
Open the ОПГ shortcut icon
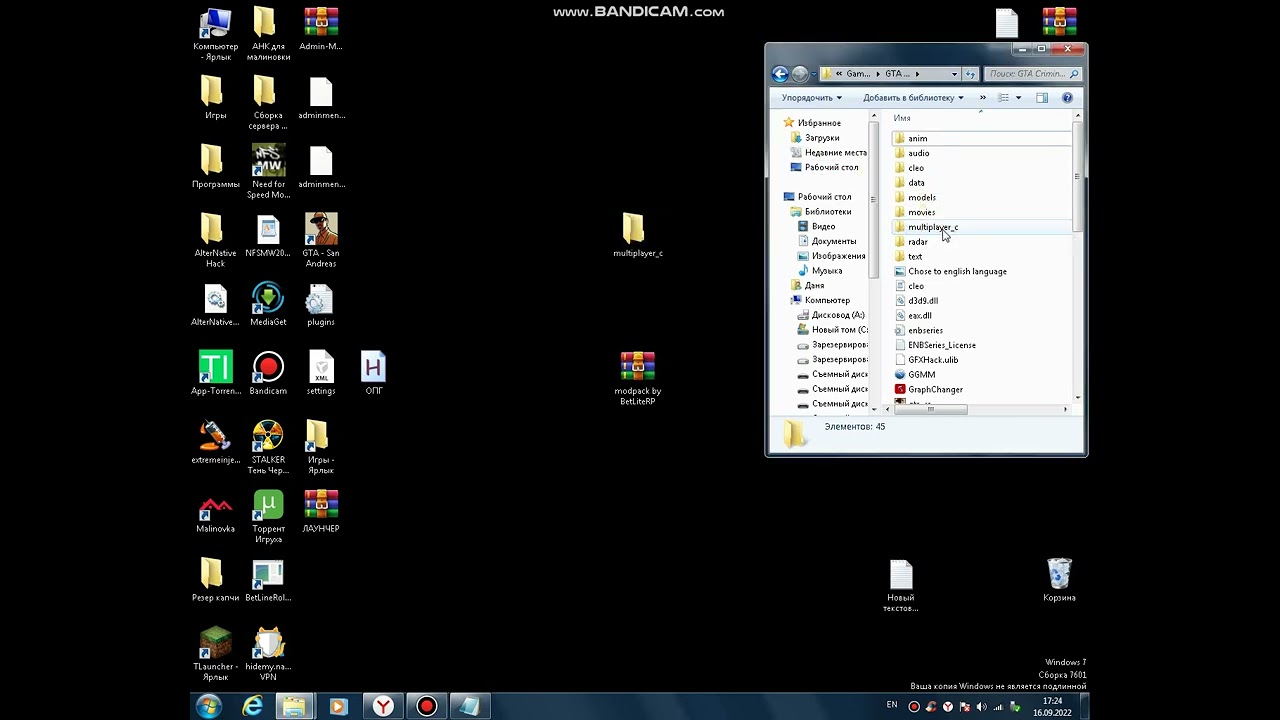[x=373, y=374]
